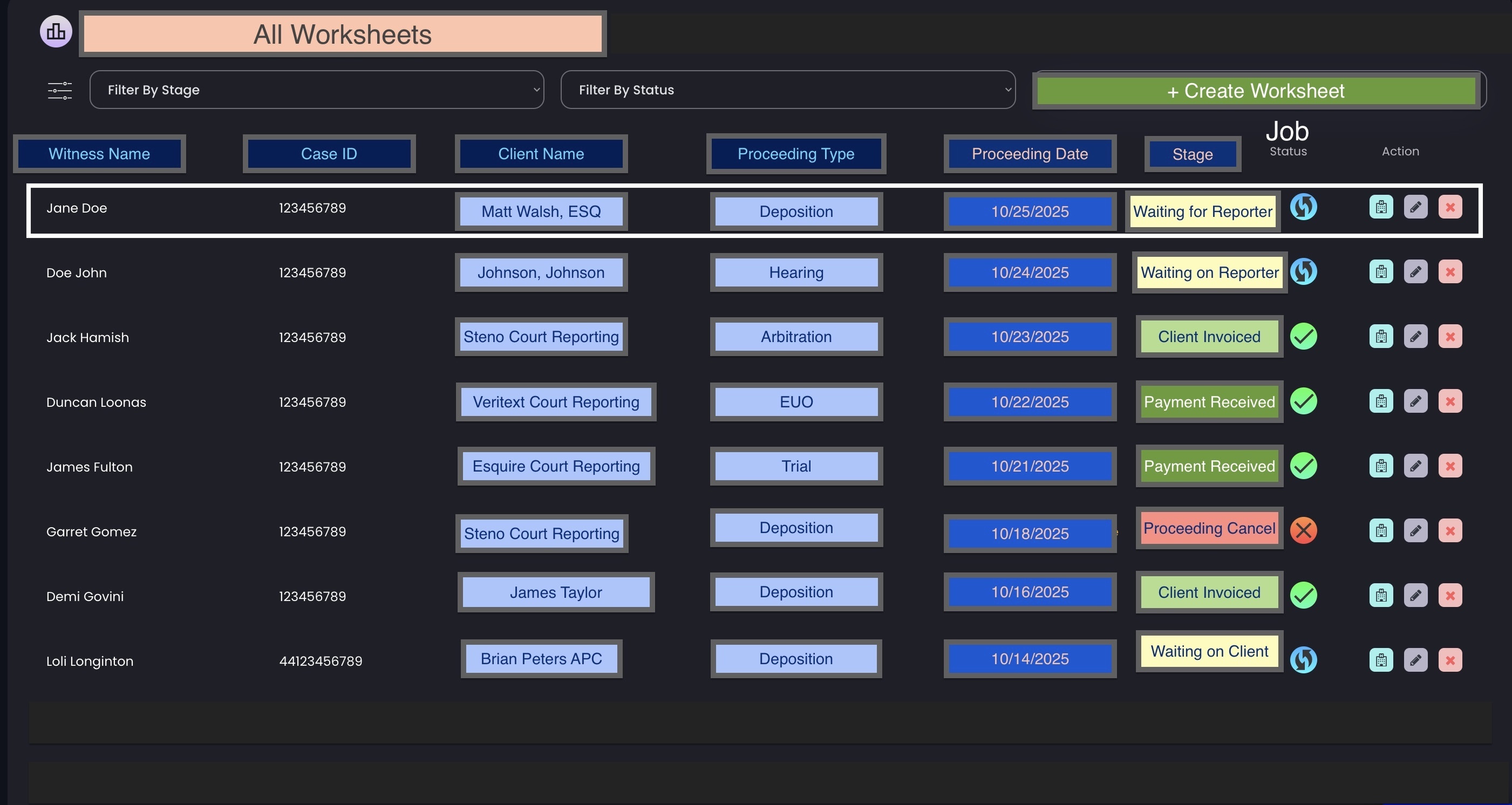Click Loli Longinton's in-progress status icon
The image size is (1512, 805).
click(x=1303, y=659)
